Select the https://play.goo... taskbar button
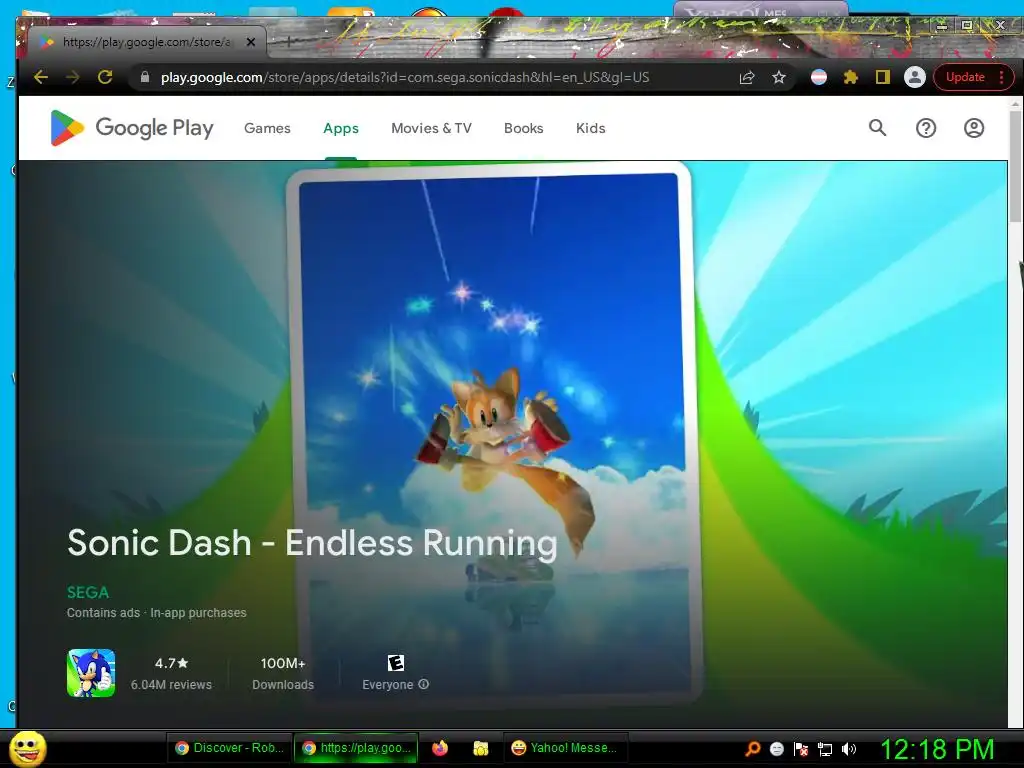The height and width of the screenshot is (768, 1024). pos(357,748)
